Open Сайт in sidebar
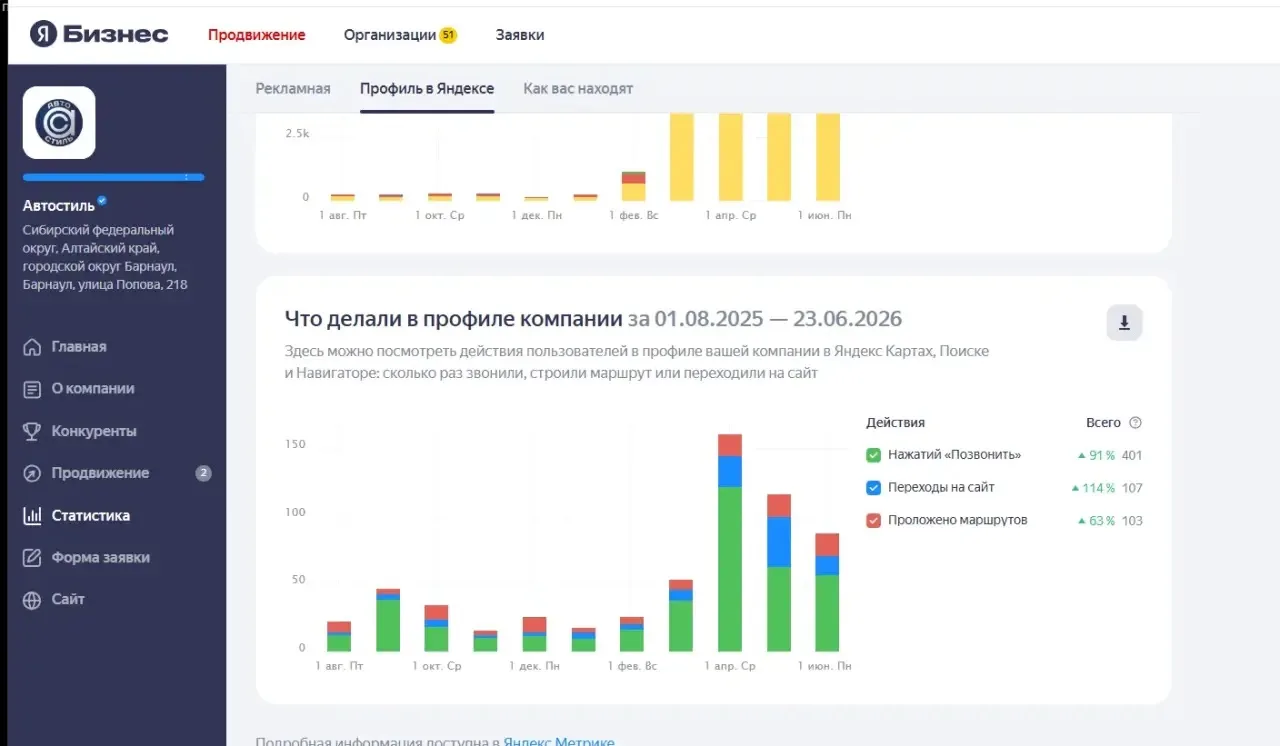Image resolution: width=1280 pixels, height=746 pixels. [x=68, y=600]
